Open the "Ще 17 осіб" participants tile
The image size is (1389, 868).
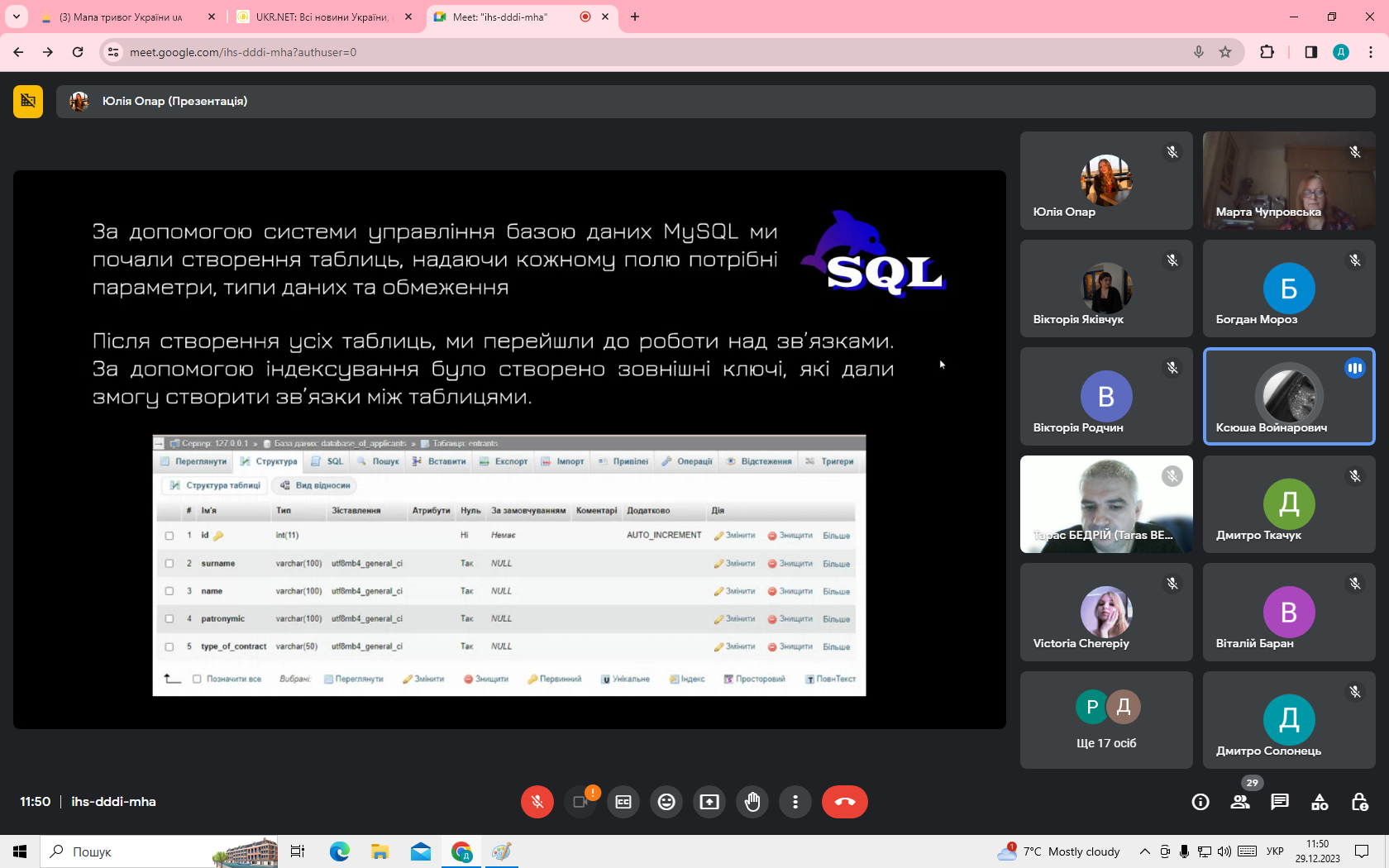pos(1106,720)
